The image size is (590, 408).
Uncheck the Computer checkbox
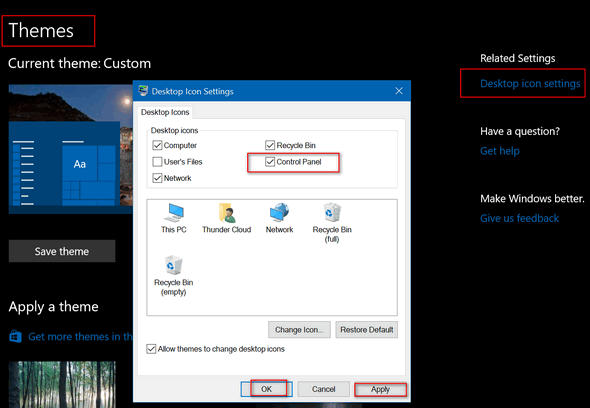157,145
